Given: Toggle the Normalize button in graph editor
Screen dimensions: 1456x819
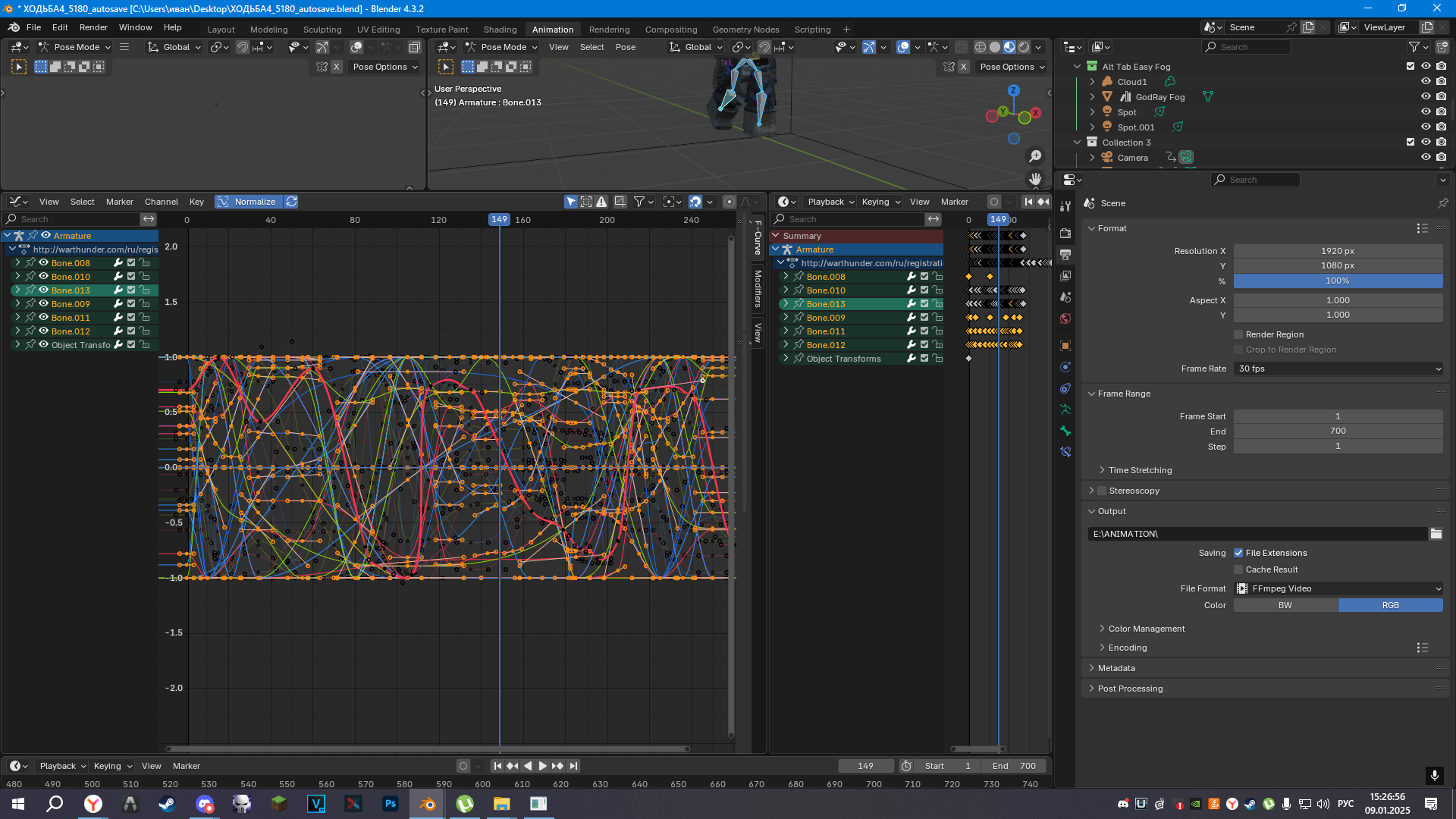Looking at the screenshot, I should (x=248, y=202).
